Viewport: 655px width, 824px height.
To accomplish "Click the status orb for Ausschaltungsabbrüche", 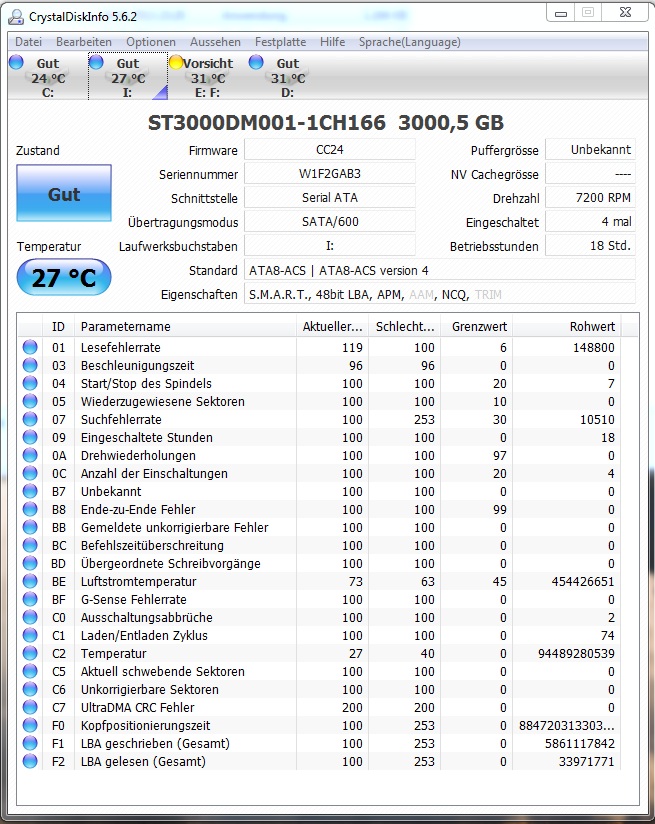I will pos(30,617).
